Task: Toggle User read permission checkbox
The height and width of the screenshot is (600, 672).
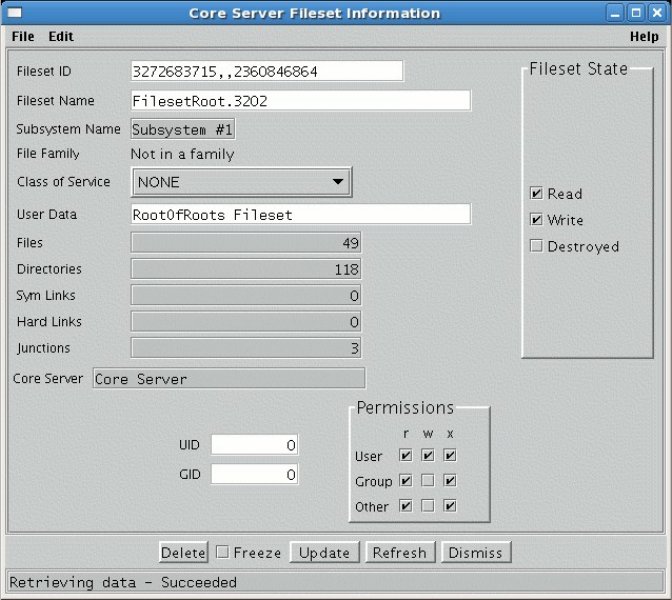Action: 405,455
